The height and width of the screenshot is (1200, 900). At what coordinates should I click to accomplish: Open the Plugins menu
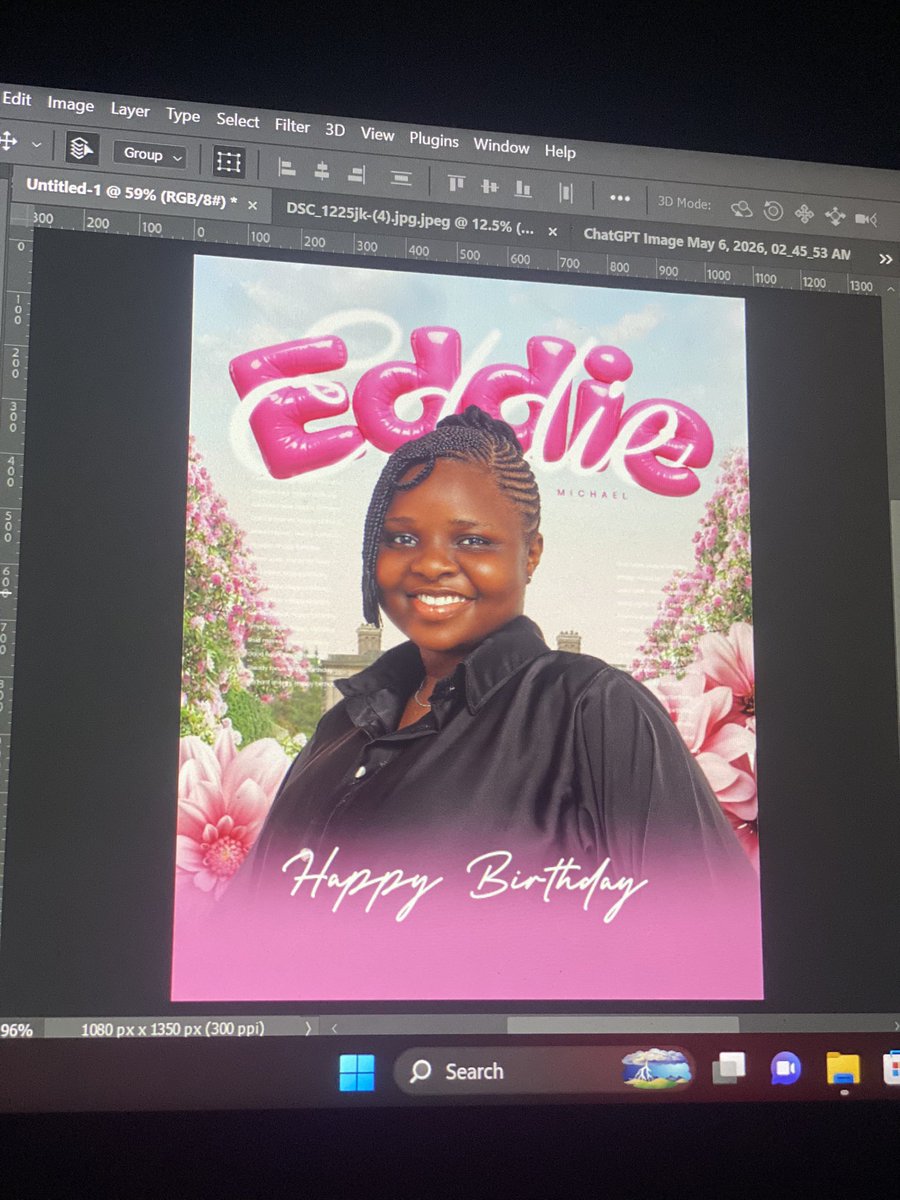click(x=434, y=139)
